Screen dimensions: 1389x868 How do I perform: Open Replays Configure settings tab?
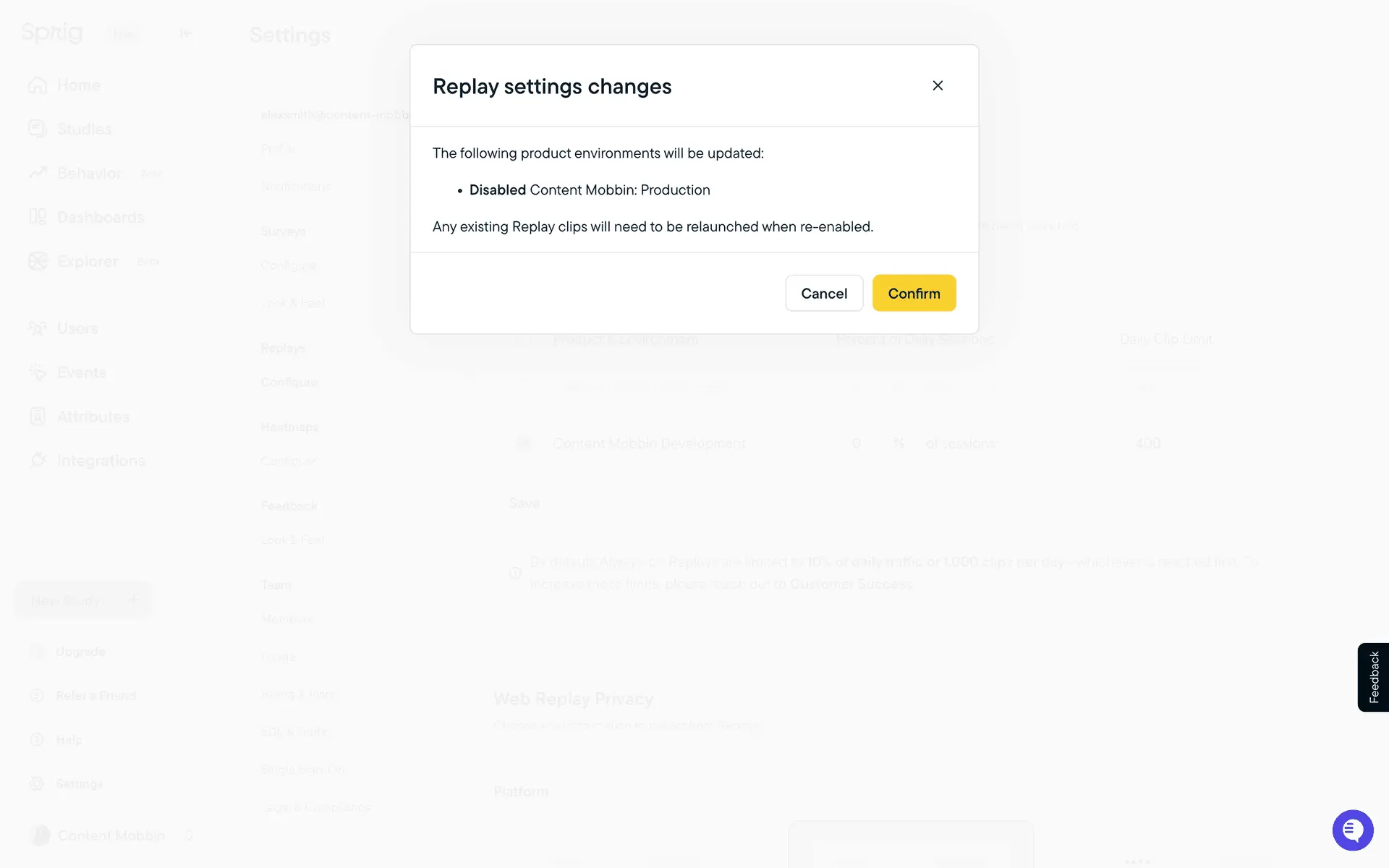point(289,382)
